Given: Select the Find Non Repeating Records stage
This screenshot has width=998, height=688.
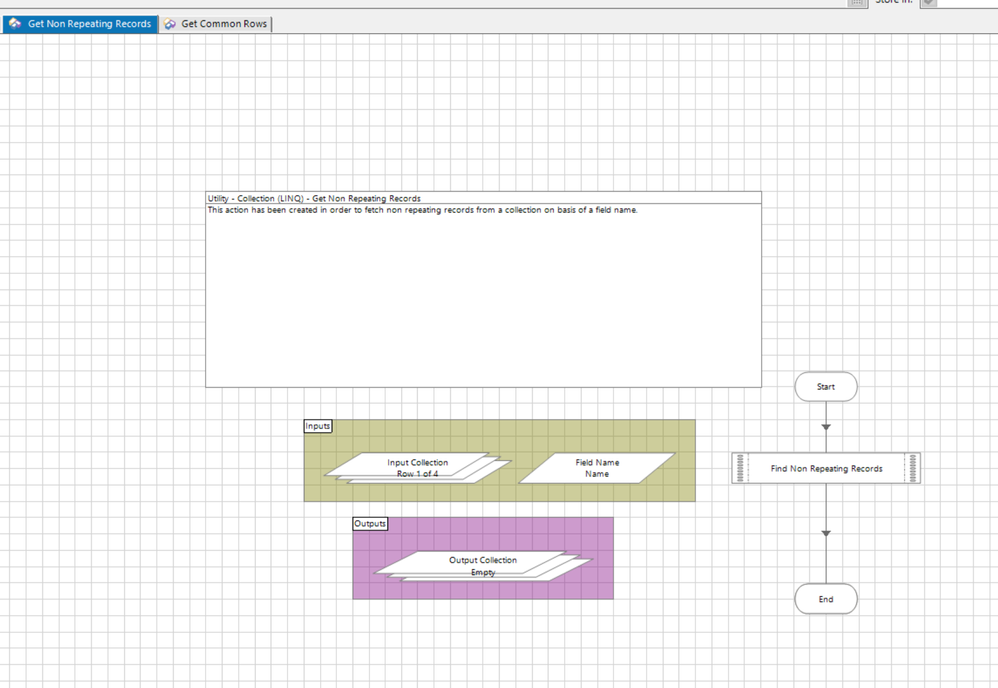Looking at the screenshot, I should 826,468.
